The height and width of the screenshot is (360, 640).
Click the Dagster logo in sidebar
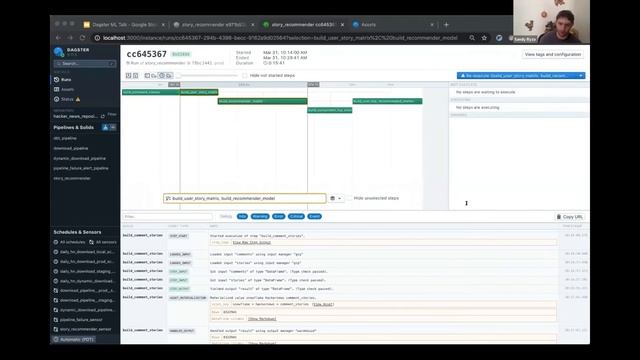58,52
